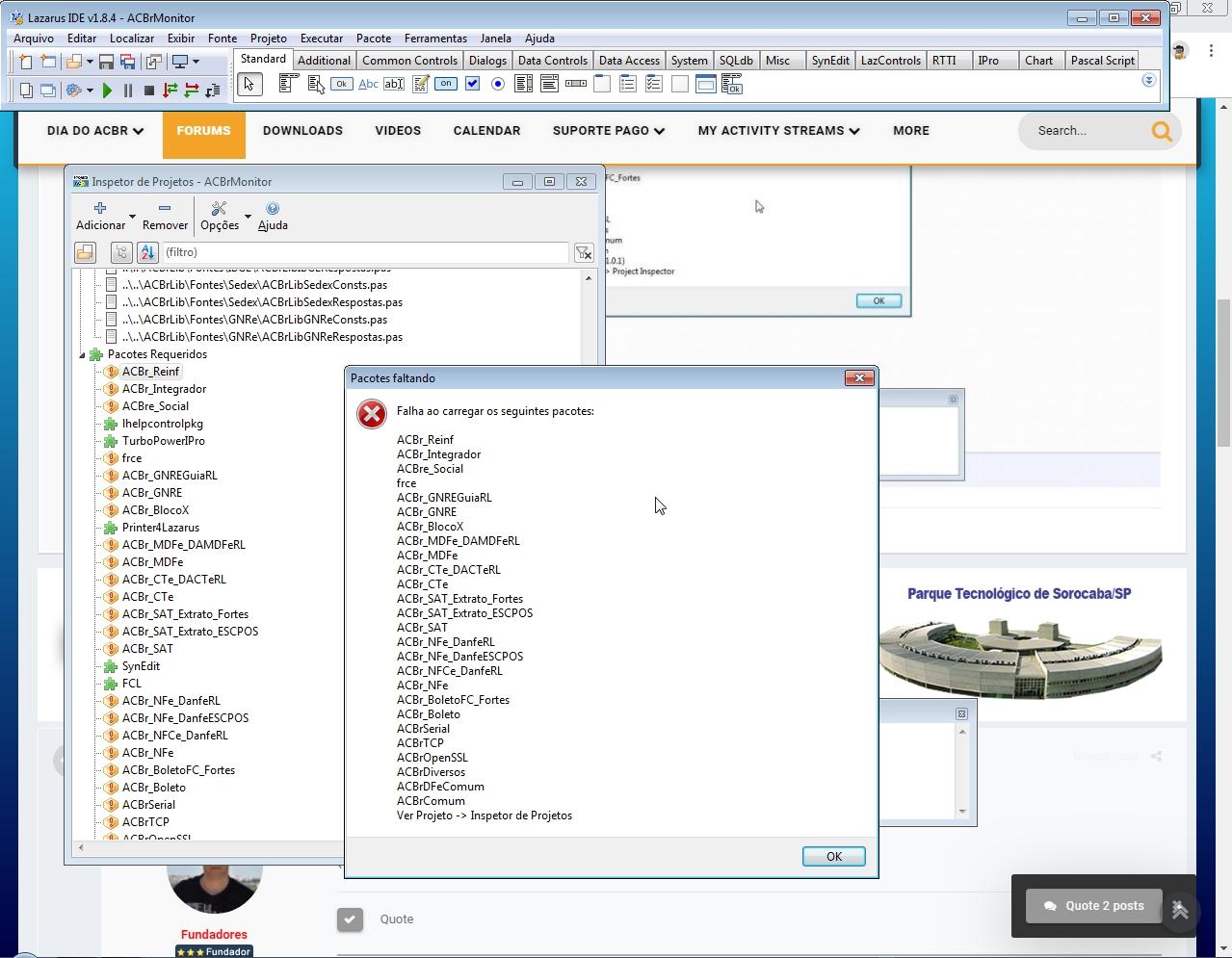Image resolution: width=1232 pixels, height=958 pixels.
Task: Open the Ferramentas menu
Action: click(x=435, y=39)
